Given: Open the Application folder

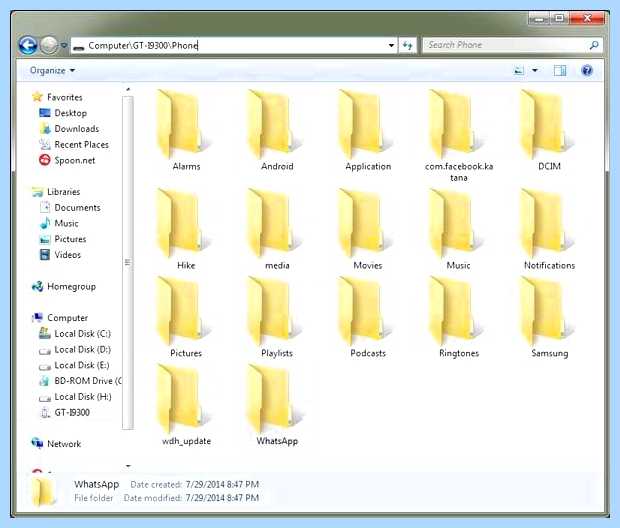Looking at the screenshot, I should (x=368, y=132).
